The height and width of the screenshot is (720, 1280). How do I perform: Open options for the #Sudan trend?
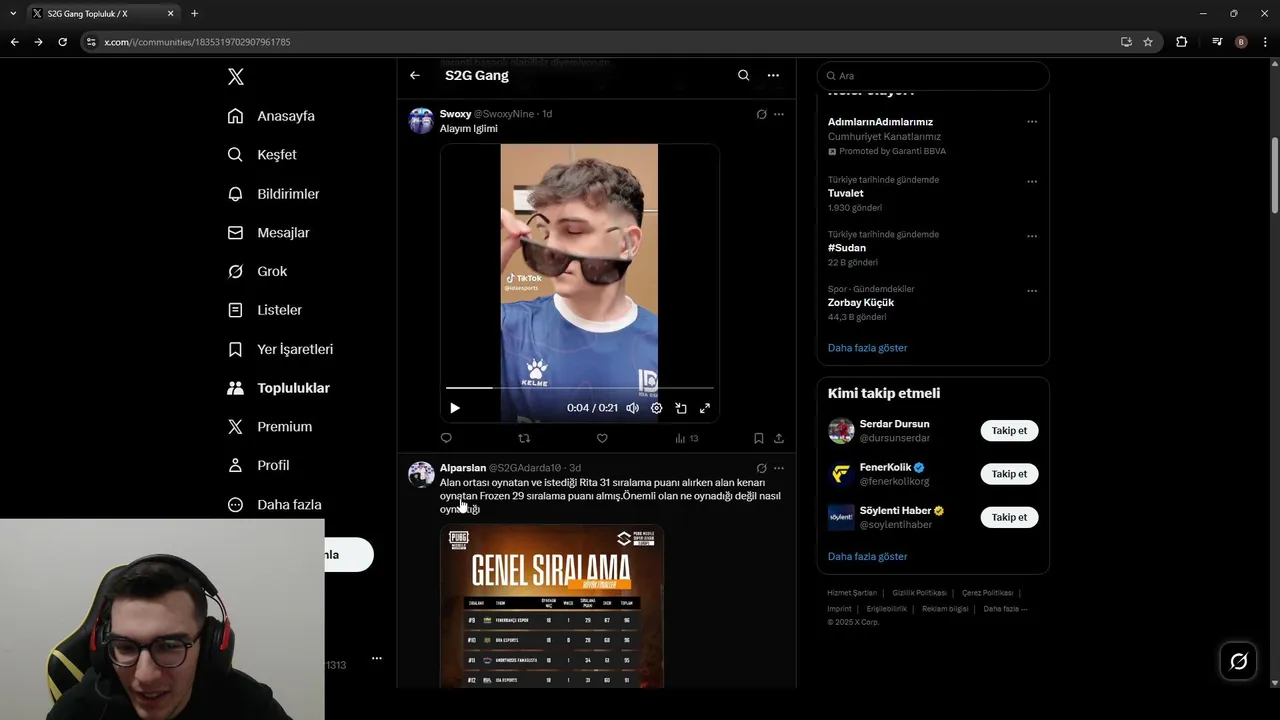[1031, 237]
